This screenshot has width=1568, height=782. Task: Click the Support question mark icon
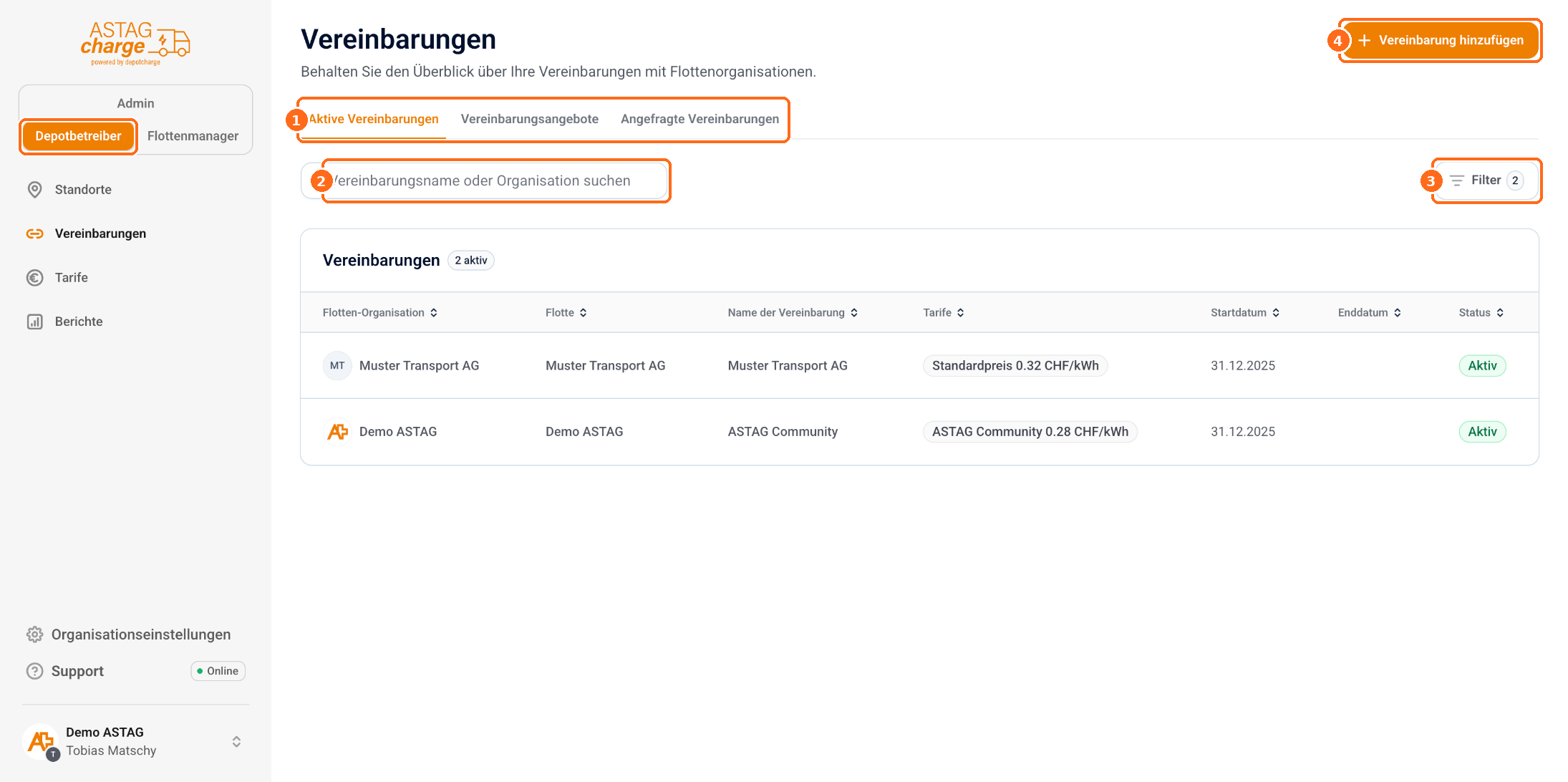tap(34, 671)
